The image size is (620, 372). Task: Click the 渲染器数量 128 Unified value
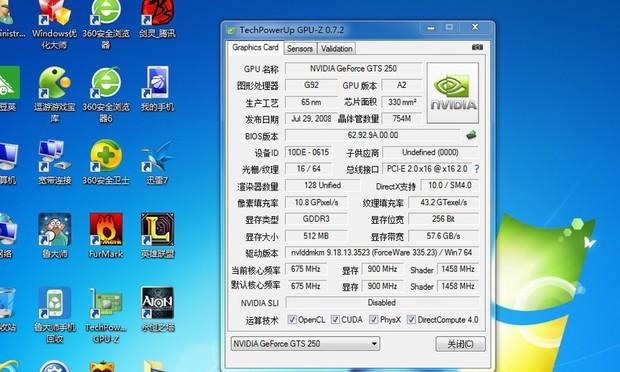click(x=322, y=185)
